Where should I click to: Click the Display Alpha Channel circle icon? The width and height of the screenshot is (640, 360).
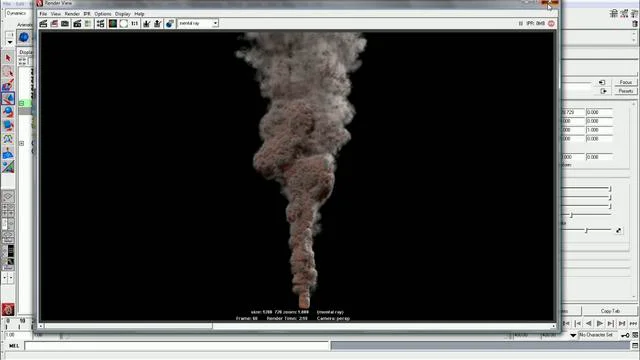click(123, 24)
